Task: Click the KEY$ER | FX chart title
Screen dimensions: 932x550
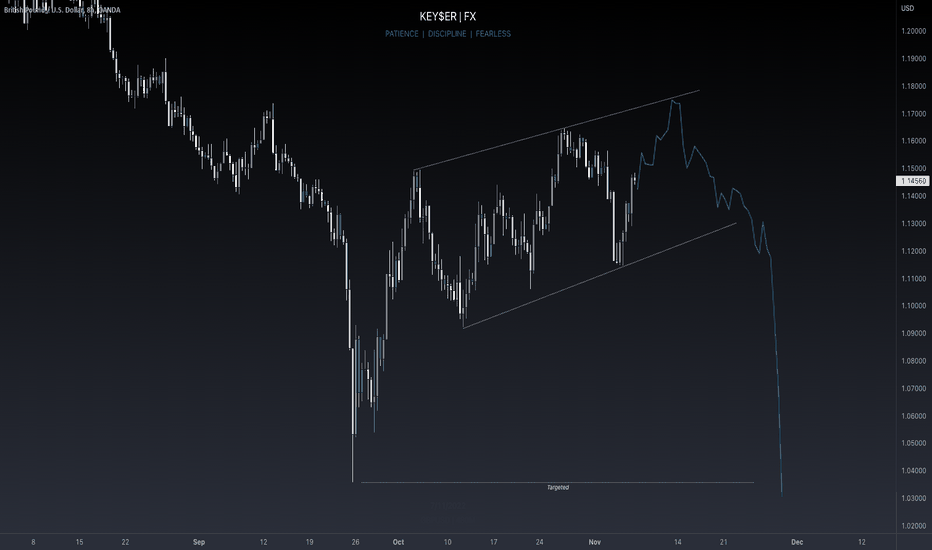Action: pos(448,17)
